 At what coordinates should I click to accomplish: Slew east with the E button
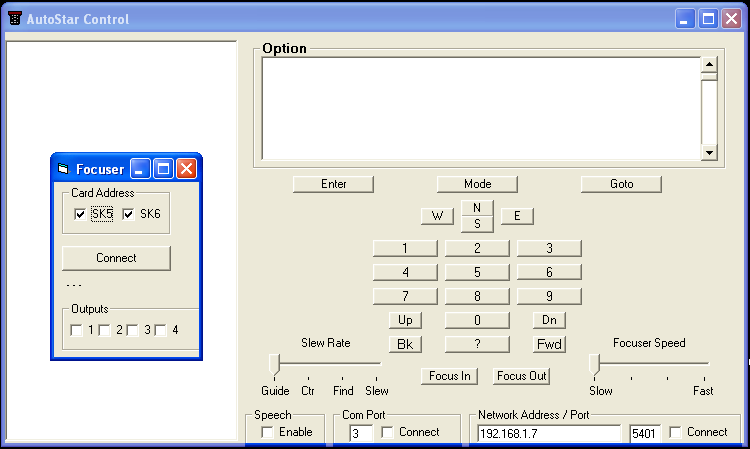click(x=517, y=216)
